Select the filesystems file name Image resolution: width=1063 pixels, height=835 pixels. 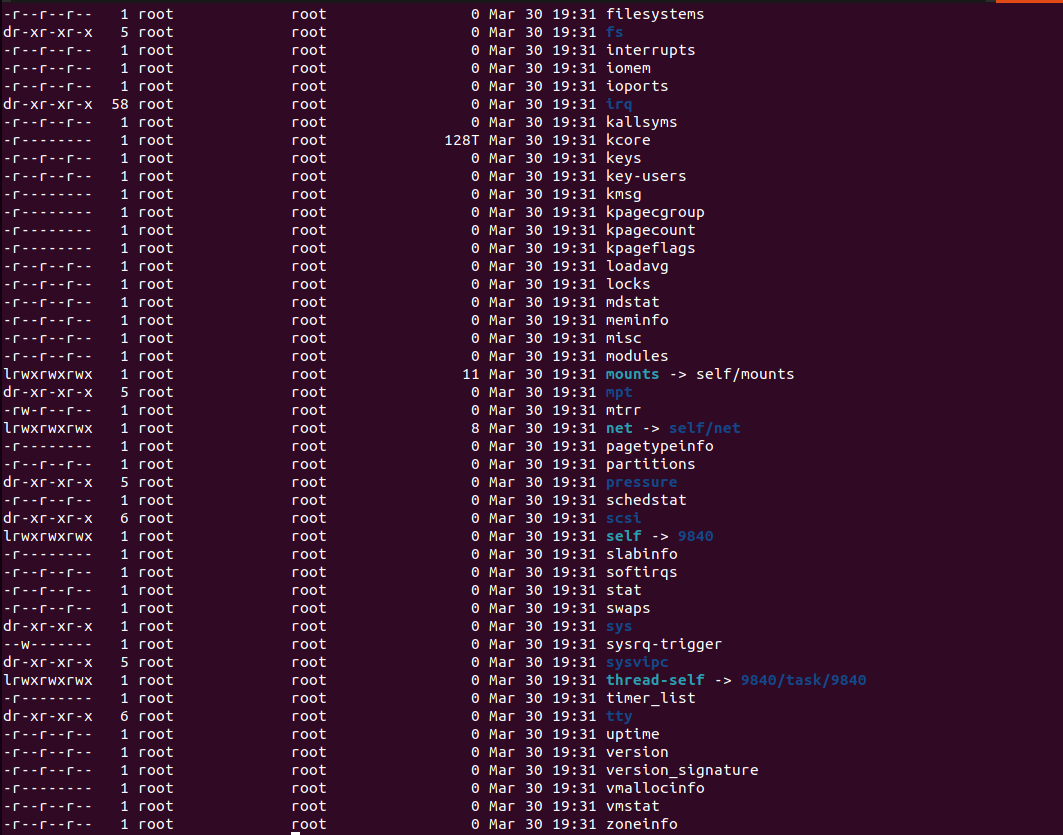point(655,14)
